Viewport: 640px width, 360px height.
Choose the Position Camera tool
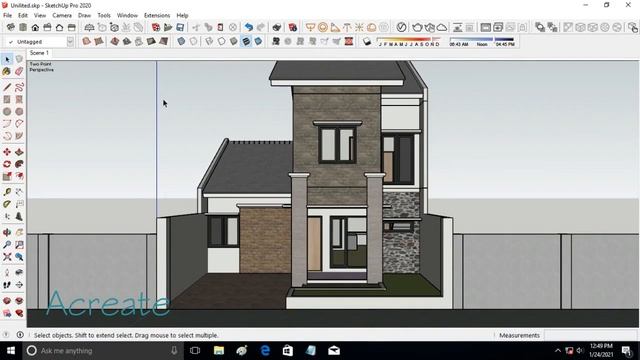pos(7,273)
